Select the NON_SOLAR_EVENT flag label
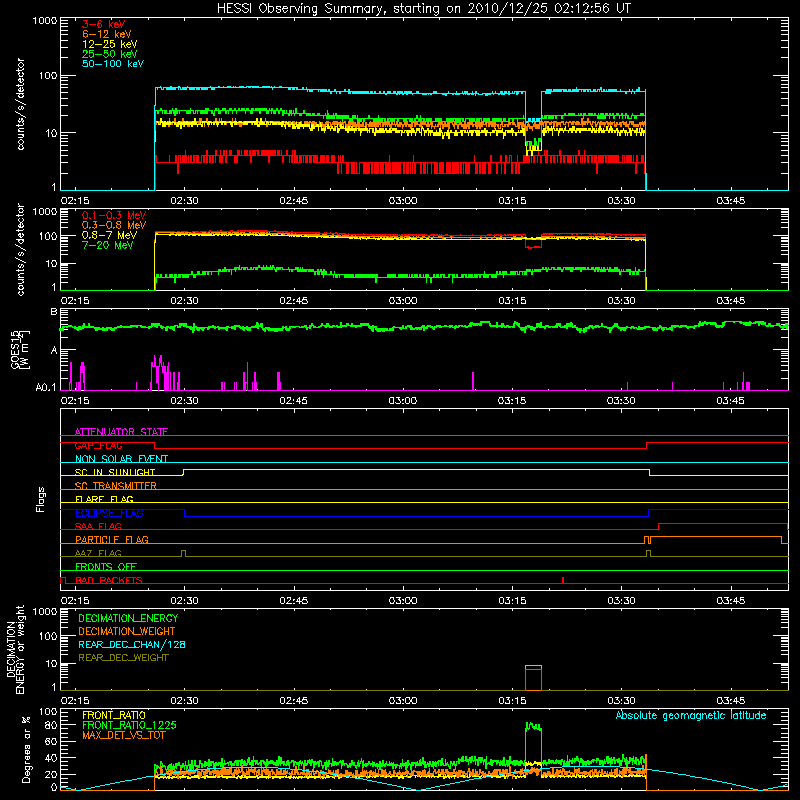Screen dimensions: 800x800 (x=121, y=459)
